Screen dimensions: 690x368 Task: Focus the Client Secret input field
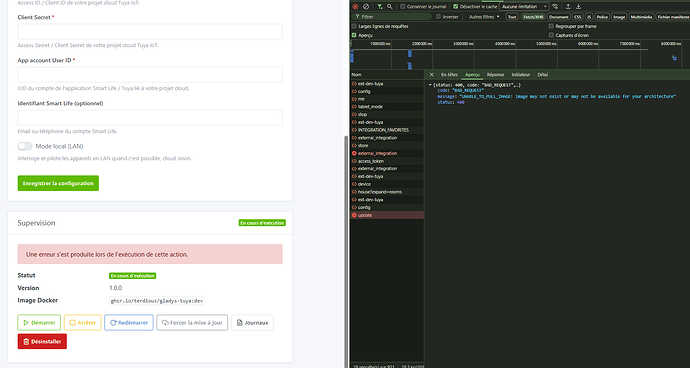coord(150,32)
